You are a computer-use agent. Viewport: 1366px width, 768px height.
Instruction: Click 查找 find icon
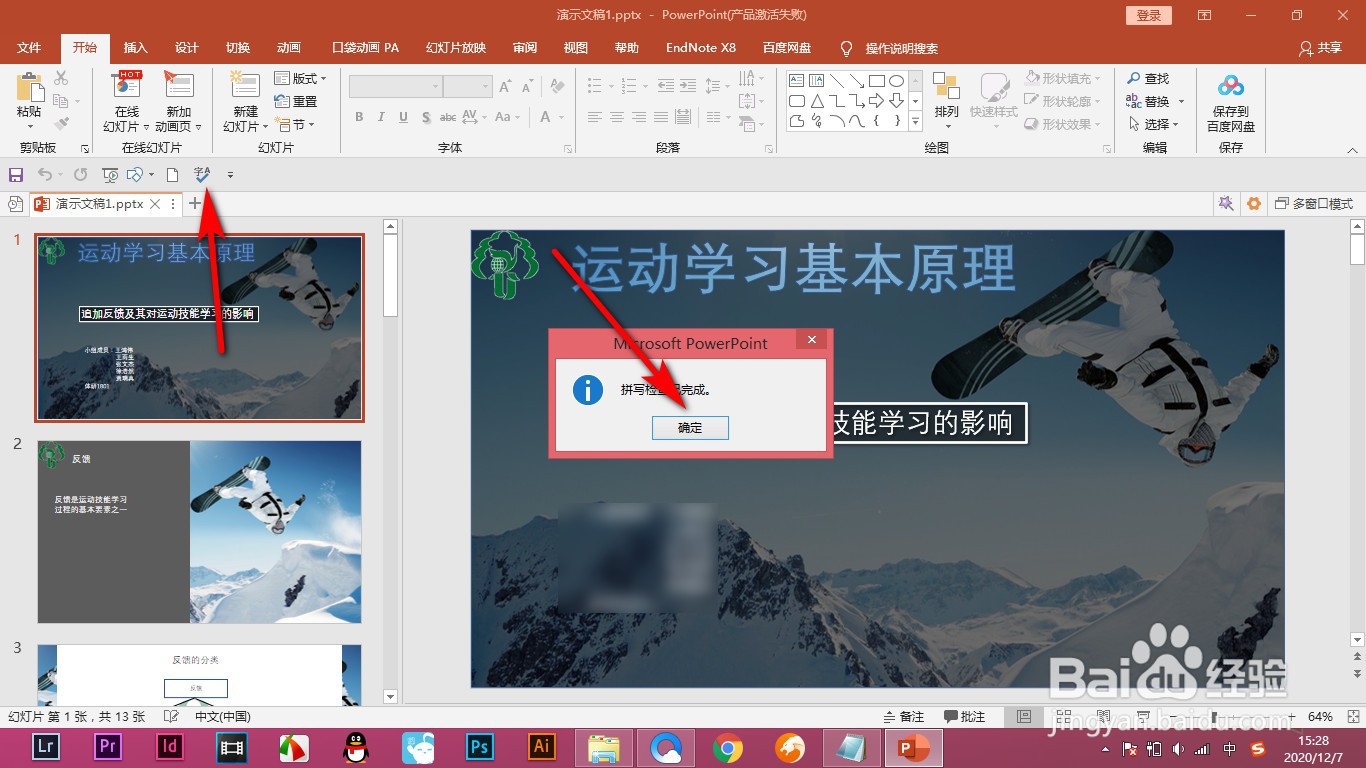(1134, 78)
